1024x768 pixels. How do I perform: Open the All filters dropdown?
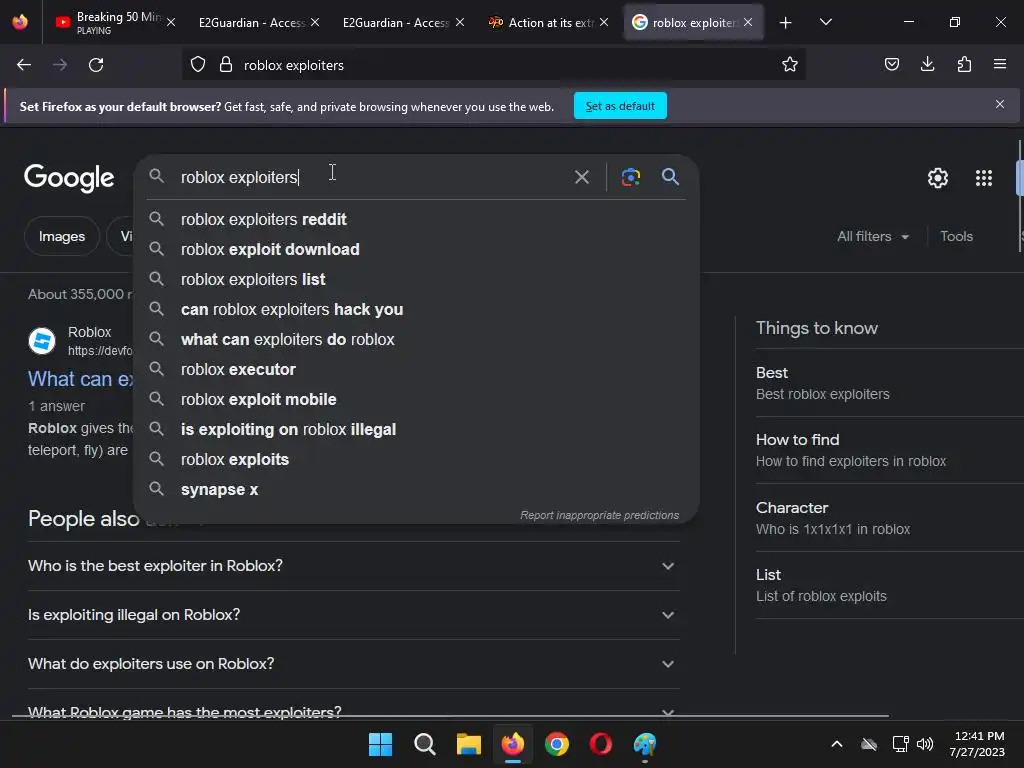[x=872, y=236]
